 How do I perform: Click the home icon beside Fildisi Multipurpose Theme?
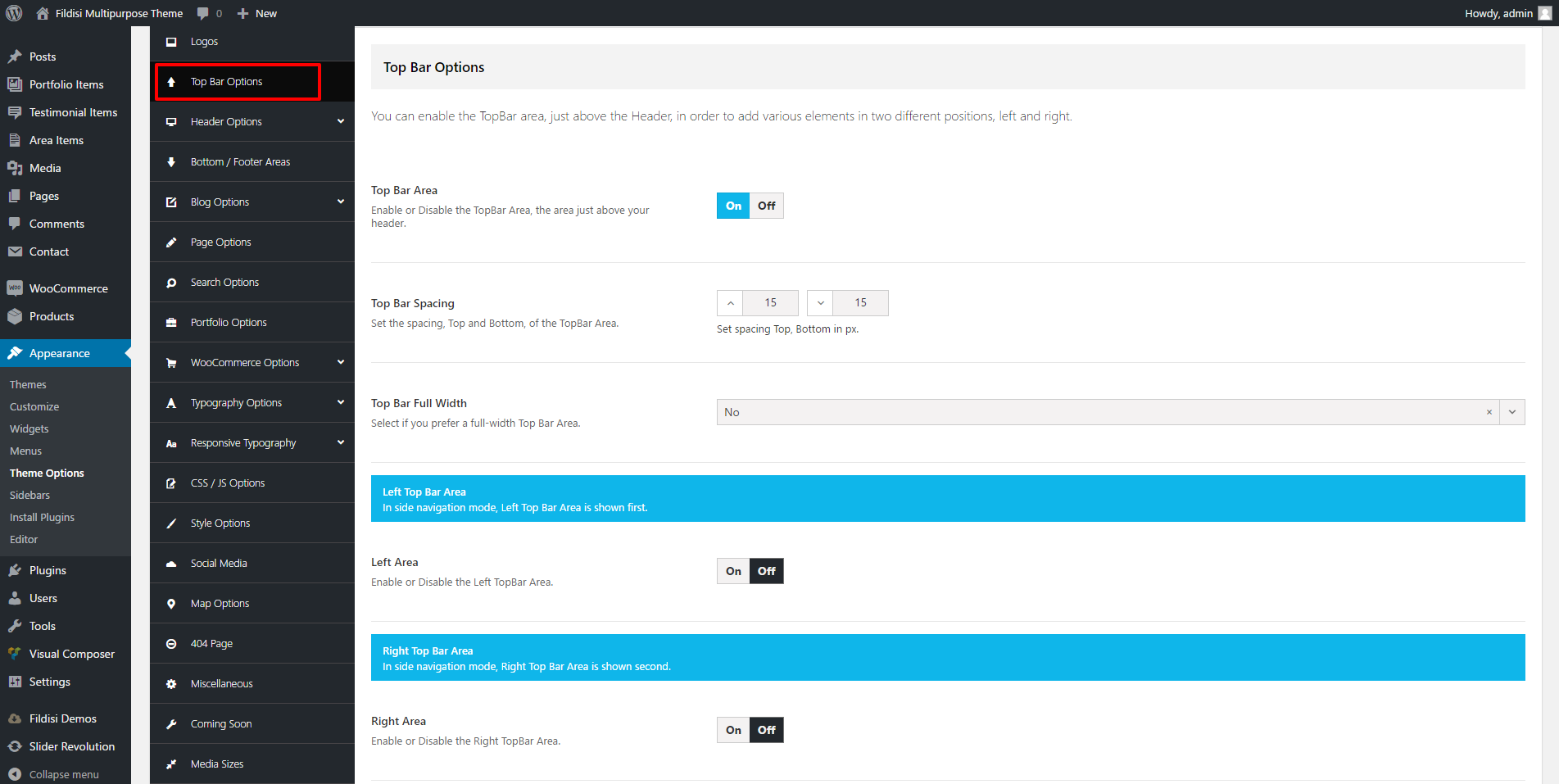click(43, 13)
